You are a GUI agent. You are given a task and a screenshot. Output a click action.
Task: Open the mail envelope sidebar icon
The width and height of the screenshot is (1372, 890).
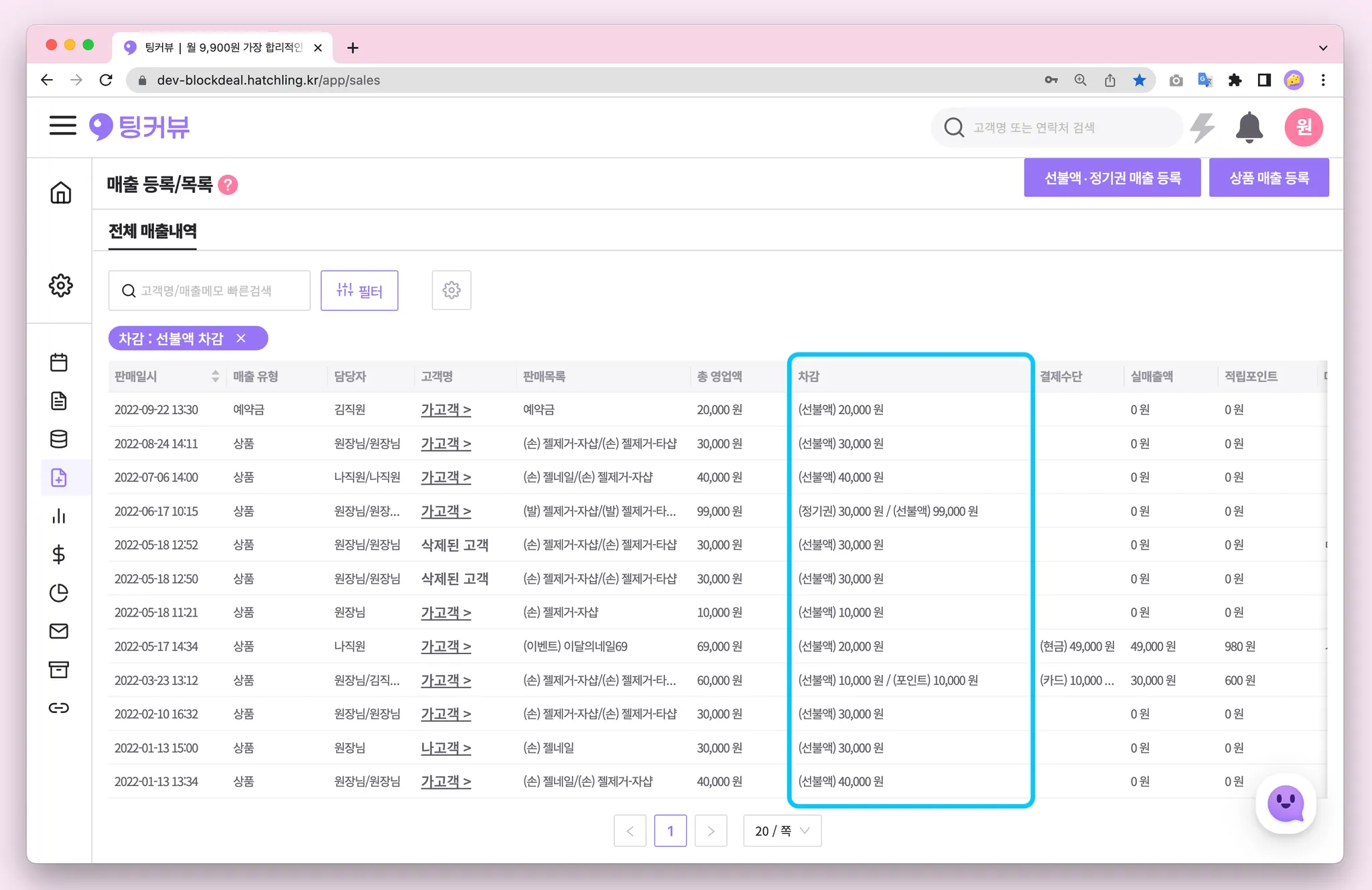point(59,631)
